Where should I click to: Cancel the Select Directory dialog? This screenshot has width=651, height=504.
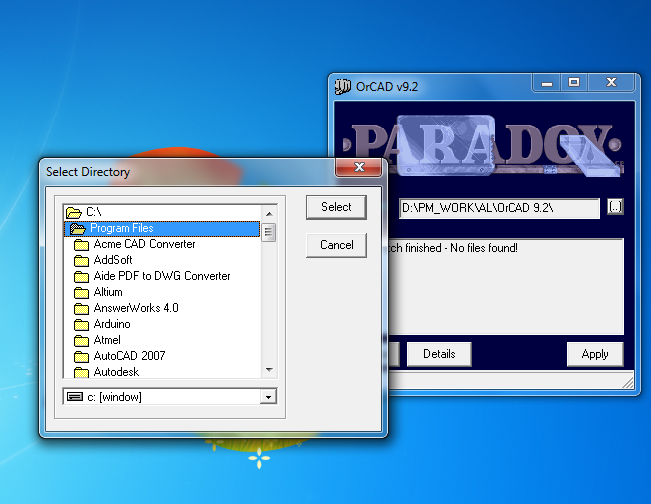tap(336, 245)
